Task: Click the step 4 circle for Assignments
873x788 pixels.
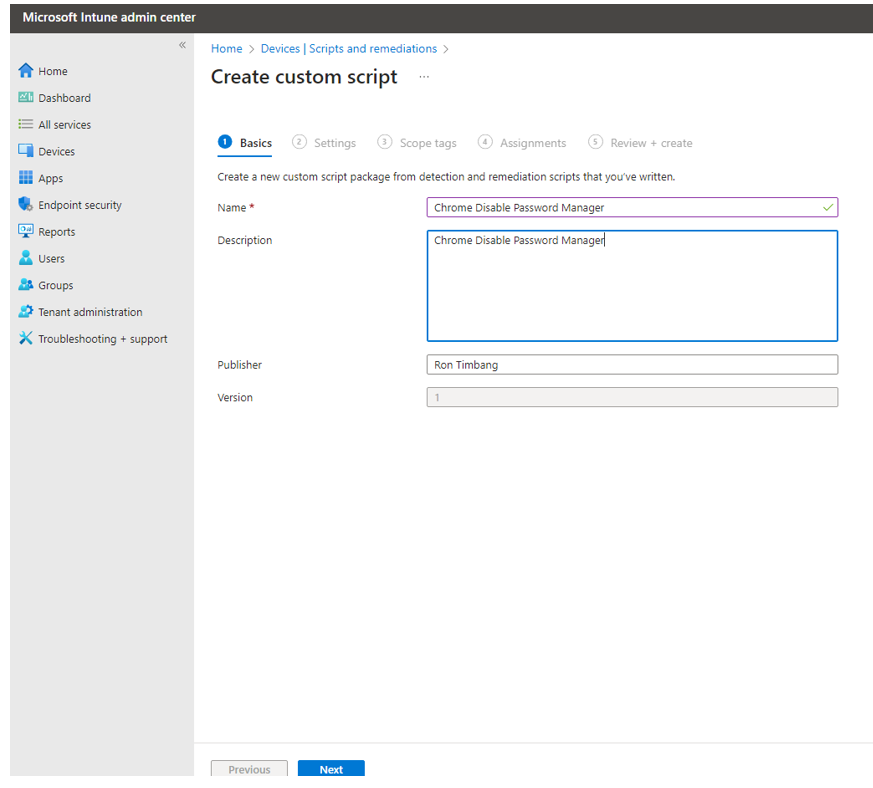Action: pyautogui.click(x=485, y=142)
